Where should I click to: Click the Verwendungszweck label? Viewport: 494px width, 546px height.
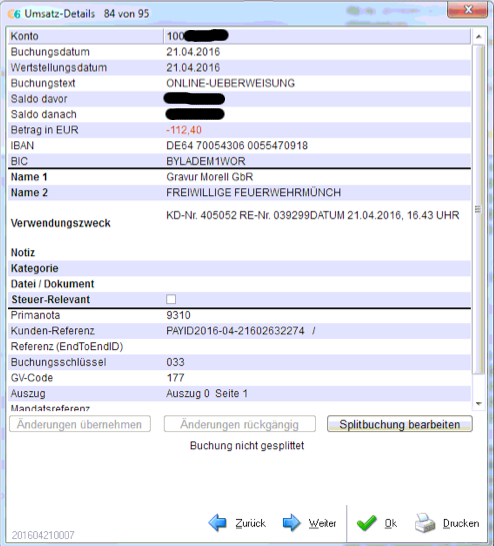tap(61, 223)
